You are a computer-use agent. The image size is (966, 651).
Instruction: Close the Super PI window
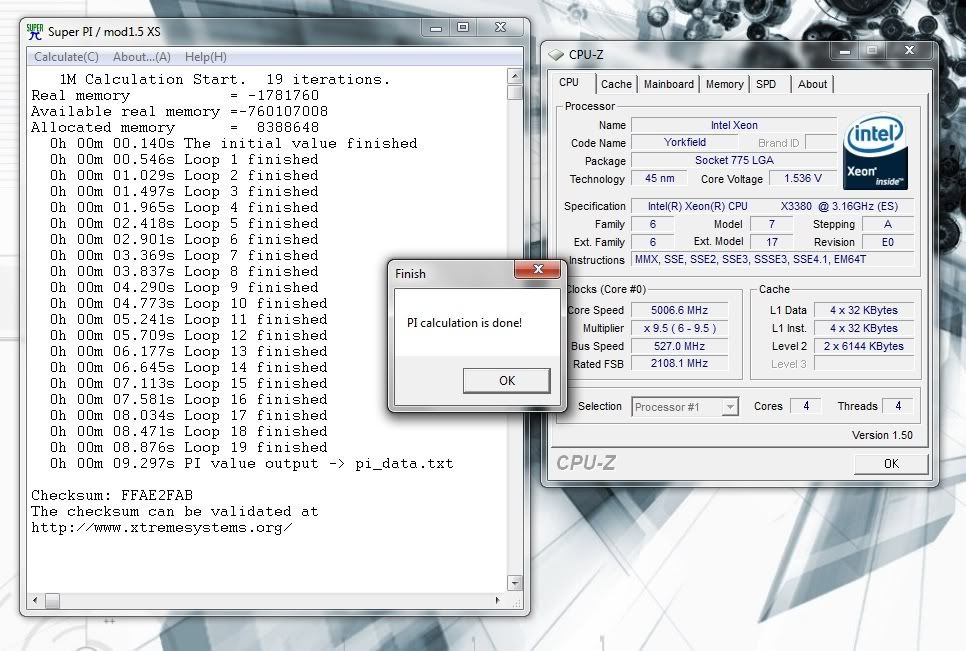(x=501, y=28)
